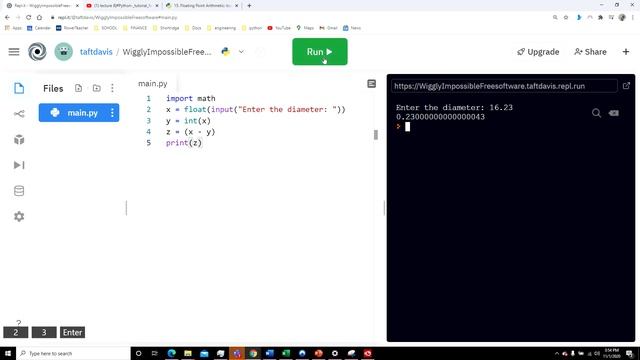Screen dimensions: 640x360
Task: Open the Files panel three-dot menu
Action: tap(112, 88)
